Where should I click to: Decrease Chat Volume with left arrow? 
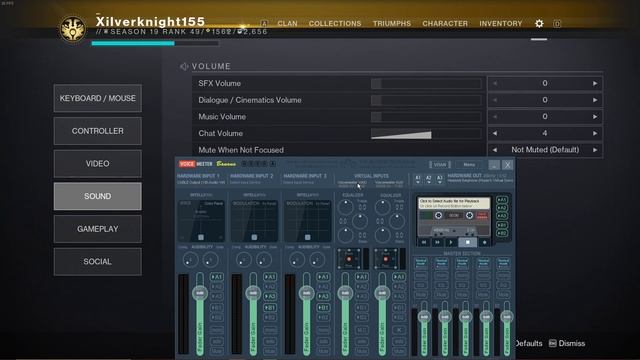coord(495,133)
